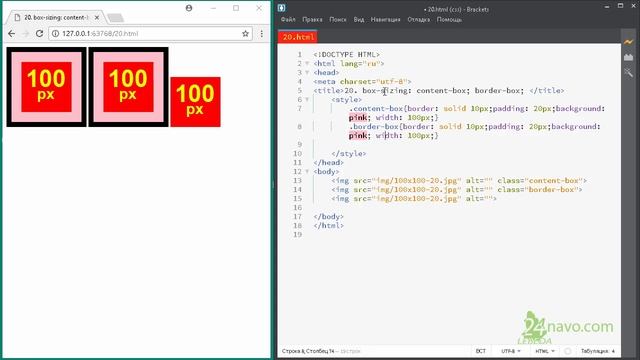Open the Отладка menu
This screenshot has width=640, height=360.
pos(418,19)
